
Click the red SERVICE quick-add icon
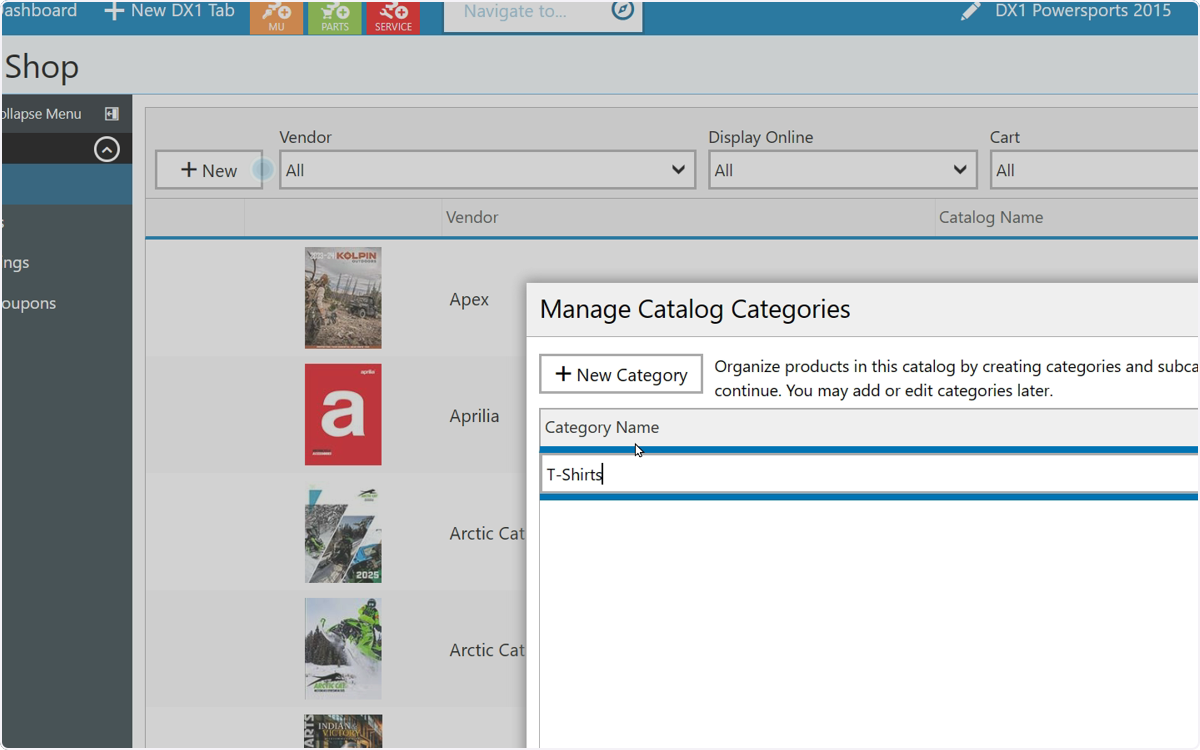pos(393,17)
